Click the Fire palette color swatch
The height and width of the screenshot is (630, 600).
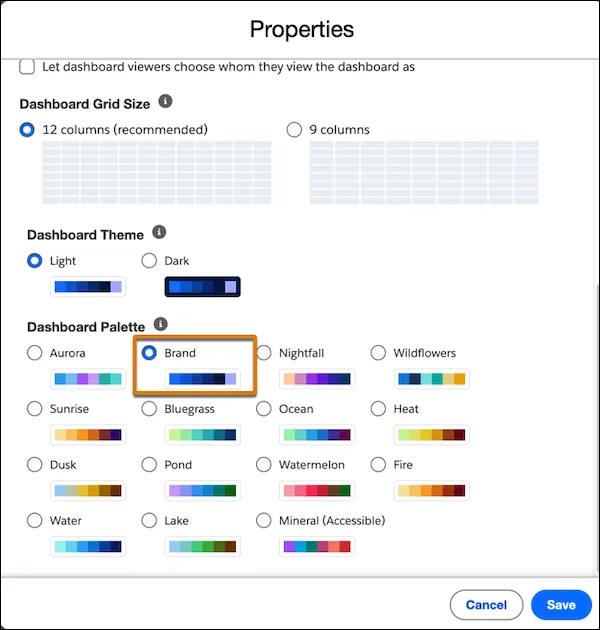tap(431, 491)
